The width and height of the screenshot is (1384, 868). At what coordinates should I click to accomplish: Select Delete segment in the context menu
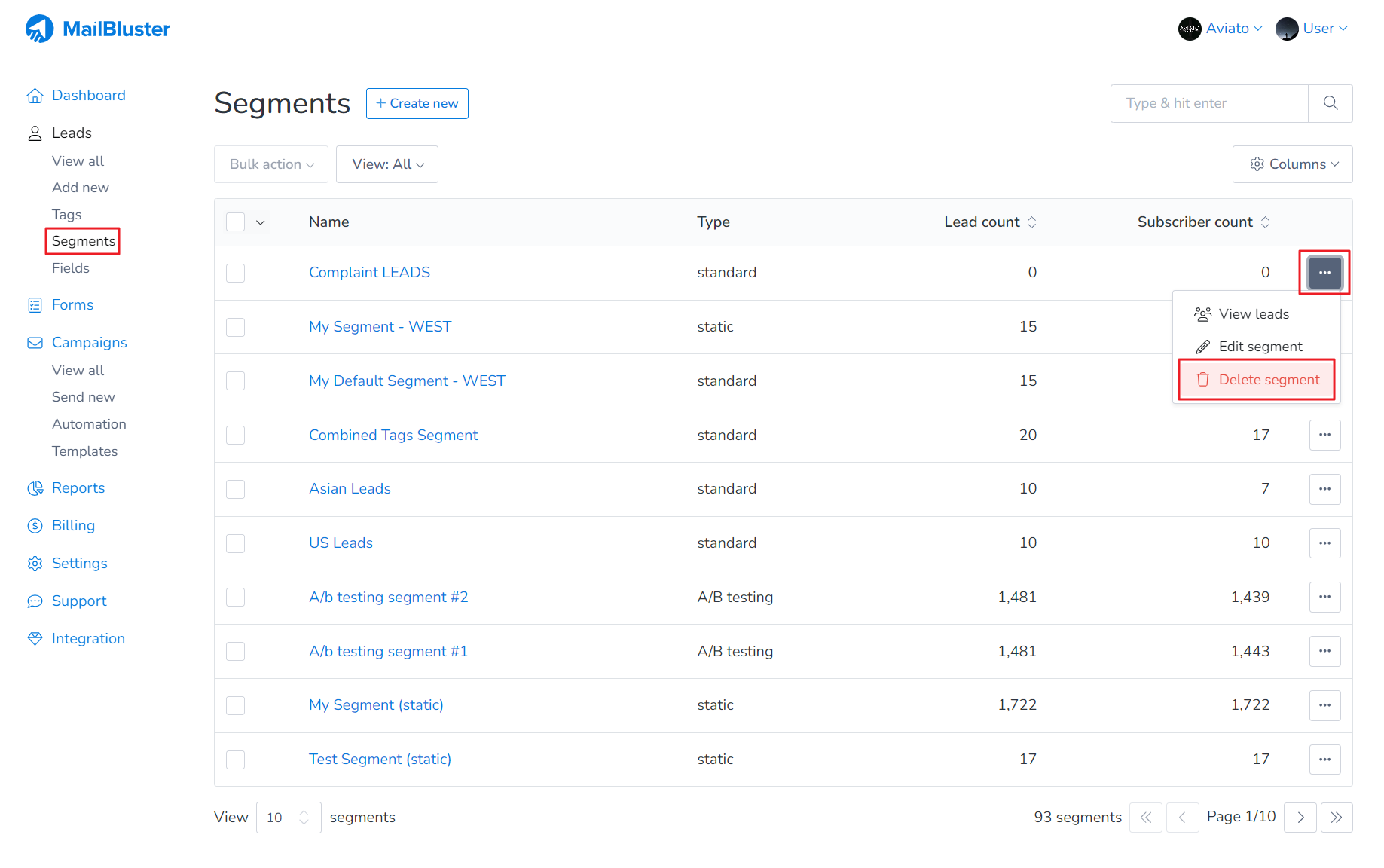[1266, 379]
